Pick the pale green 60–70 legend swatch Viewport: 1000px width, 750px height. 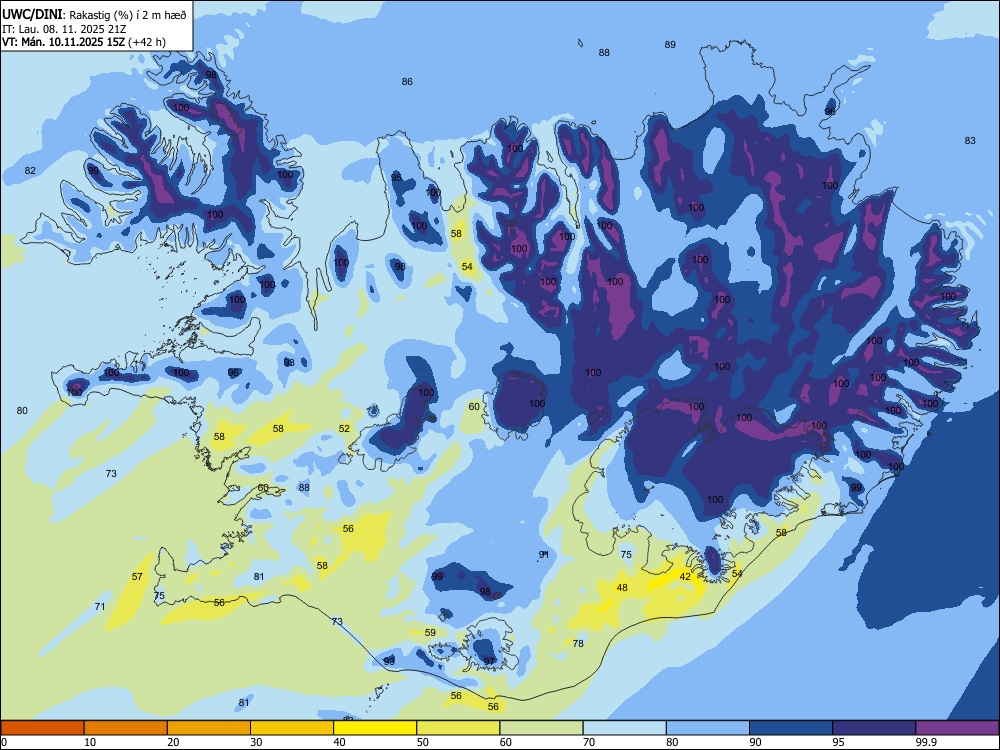pos(541,728)
